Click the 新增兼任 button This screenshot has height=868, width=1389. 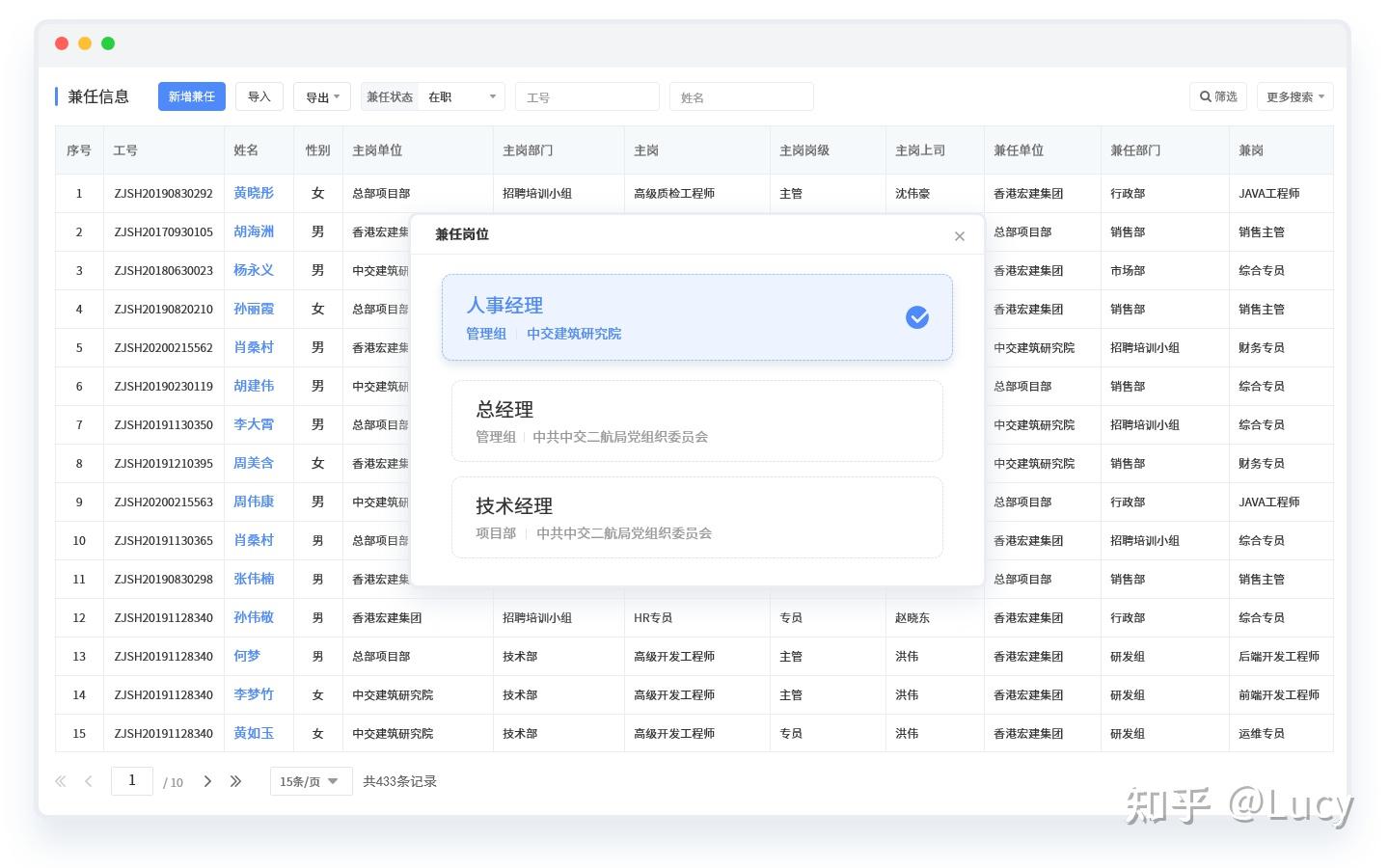tap(192, 96)
